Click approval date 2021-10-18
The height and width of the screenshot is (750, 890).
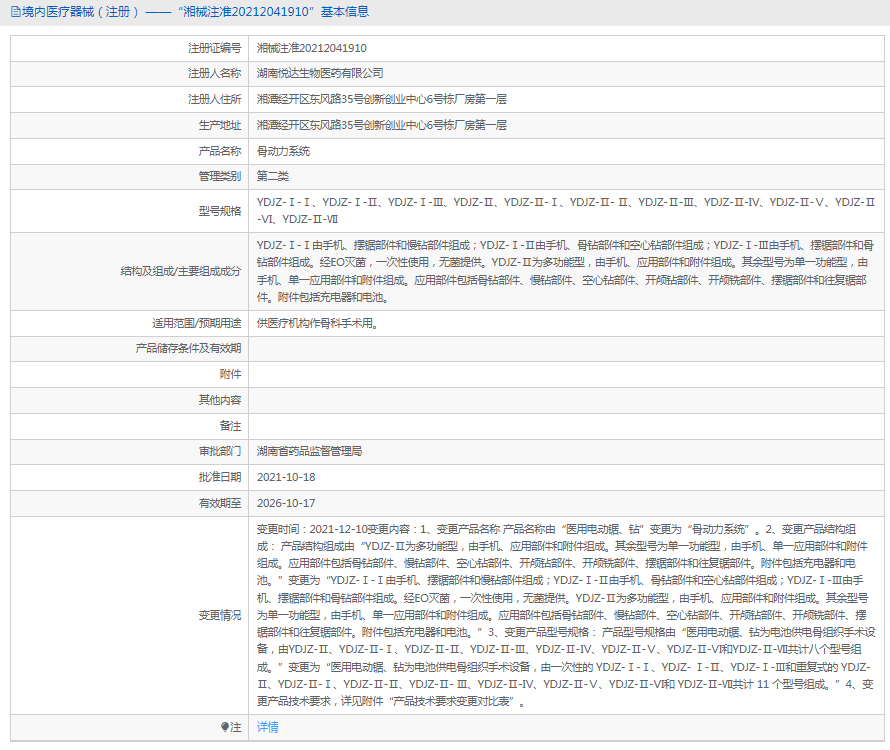click(286, 477)
